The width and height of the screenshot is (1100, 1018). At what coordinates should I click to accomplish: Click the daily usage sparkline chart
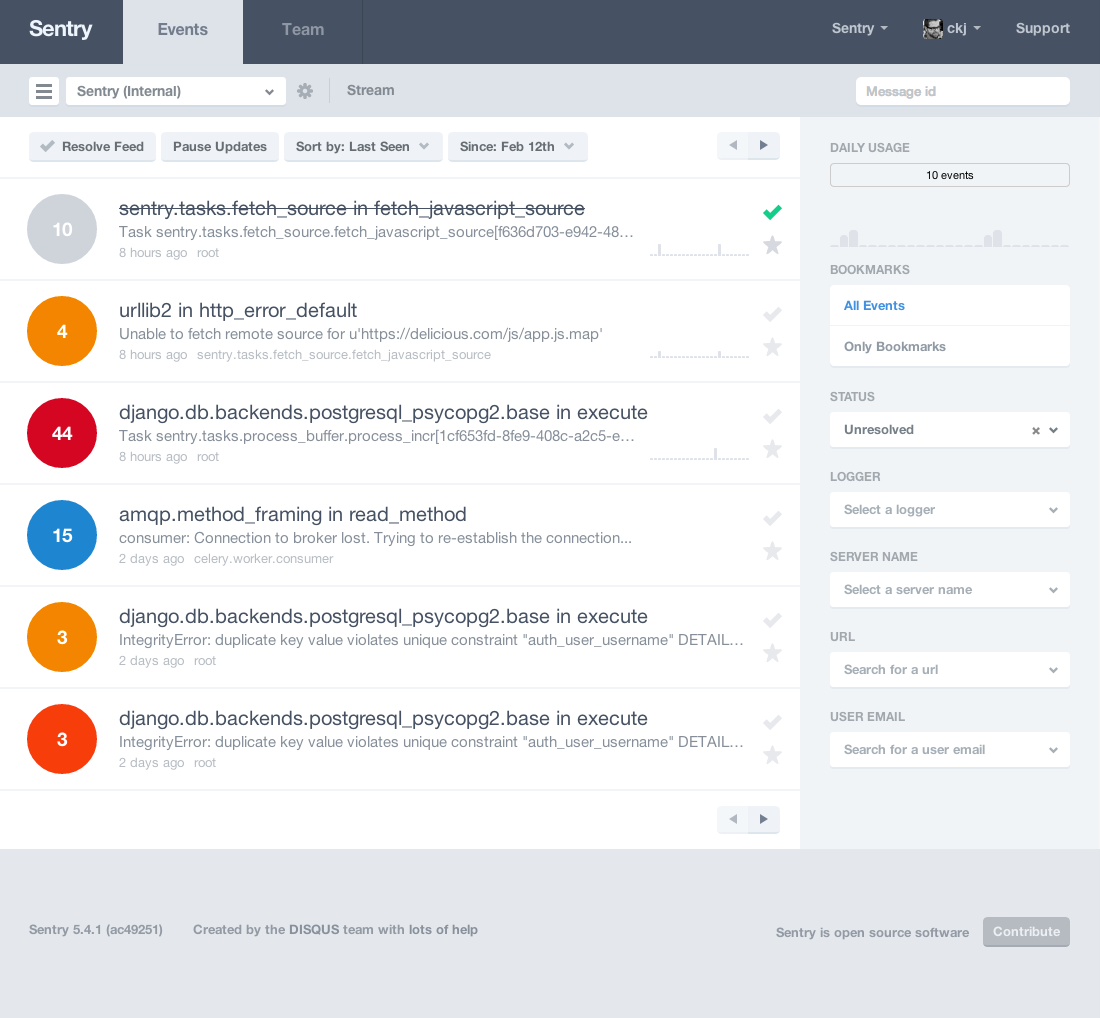[x=950, y=238]
